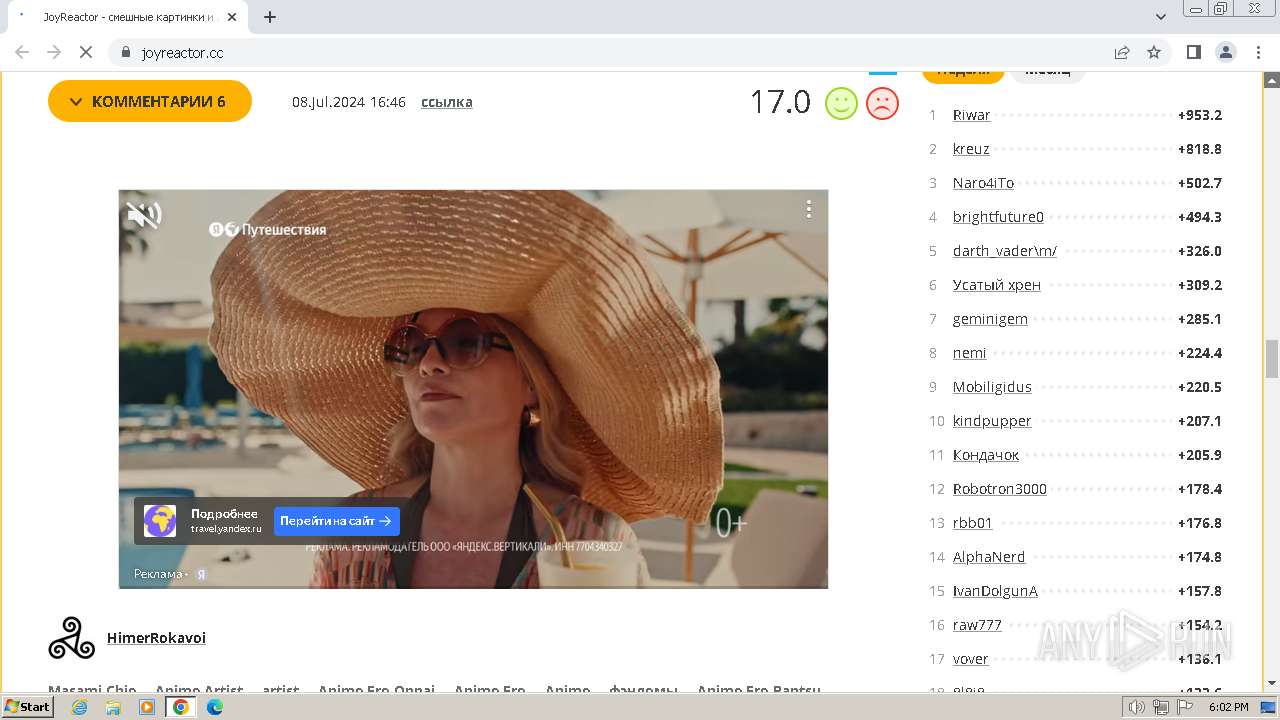Open system volume tray icon

1137,707
